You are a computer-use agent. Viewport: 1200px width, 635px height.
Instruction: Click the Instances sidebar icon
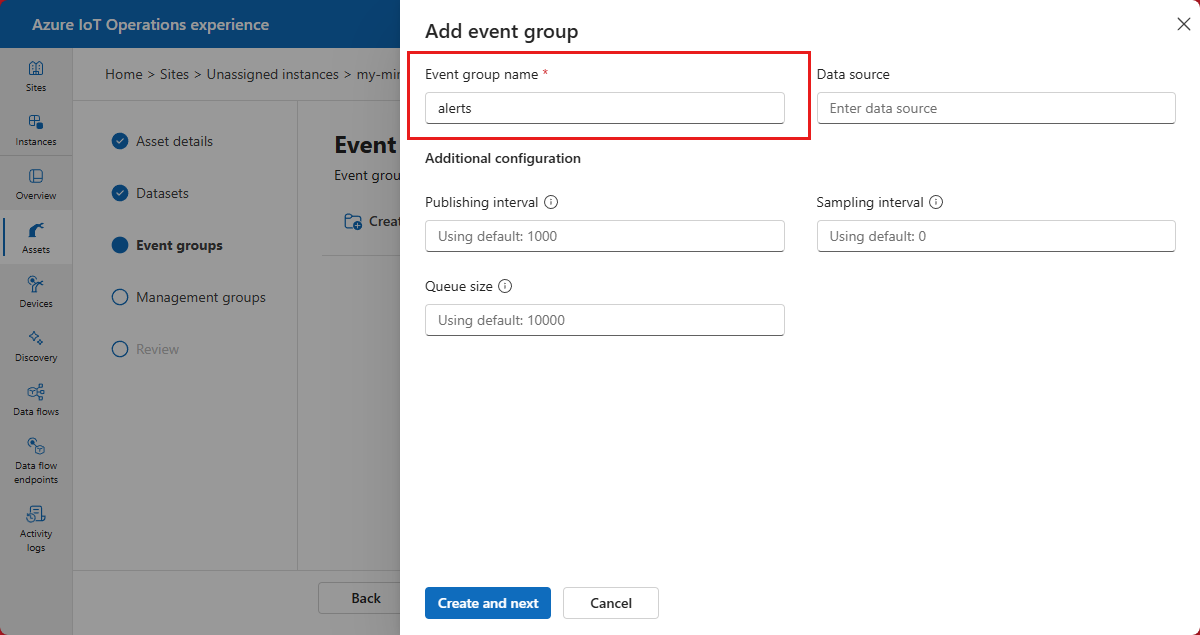pos(36,129)
